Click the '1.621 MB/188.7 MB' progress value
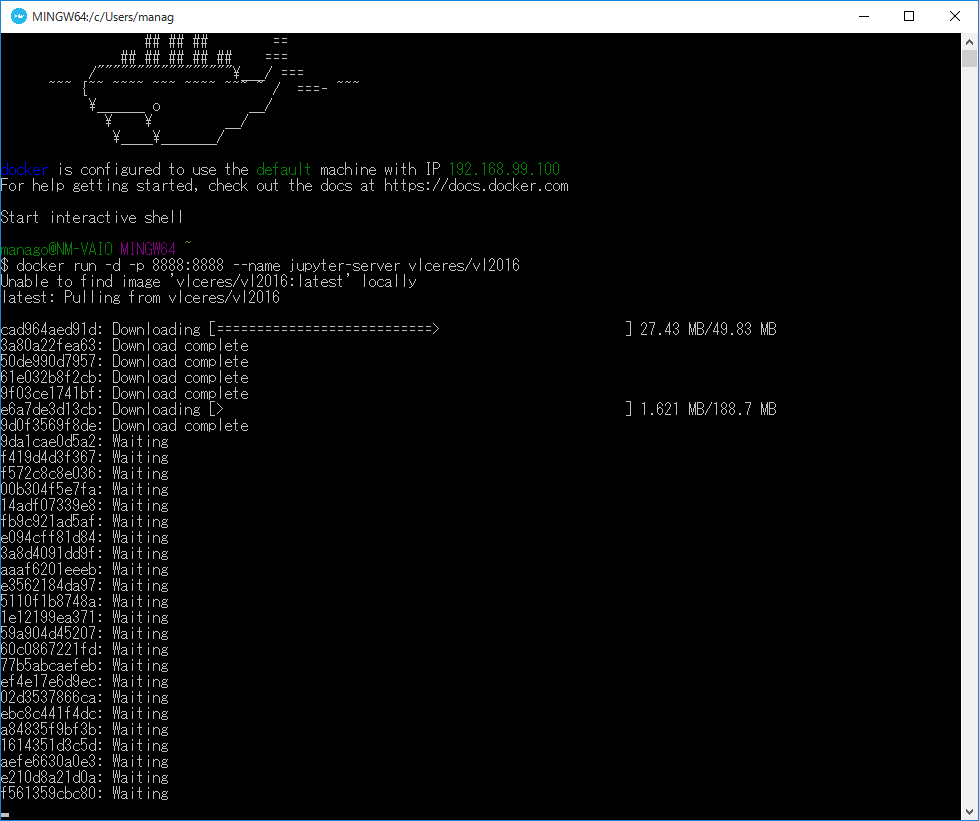This screenshot has height=821, width=979. point(708,409)
